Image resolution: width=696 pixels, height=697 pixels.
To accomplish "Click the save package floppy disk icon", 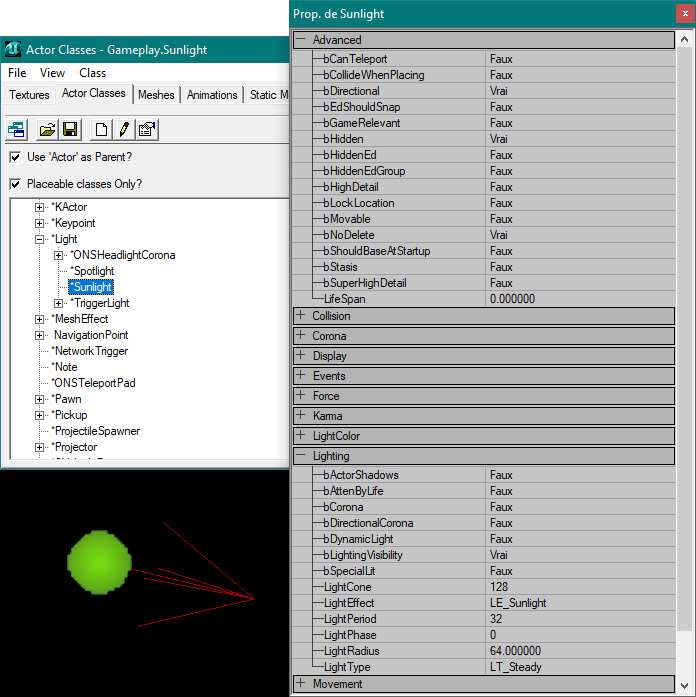I will (x=70, y=129).
